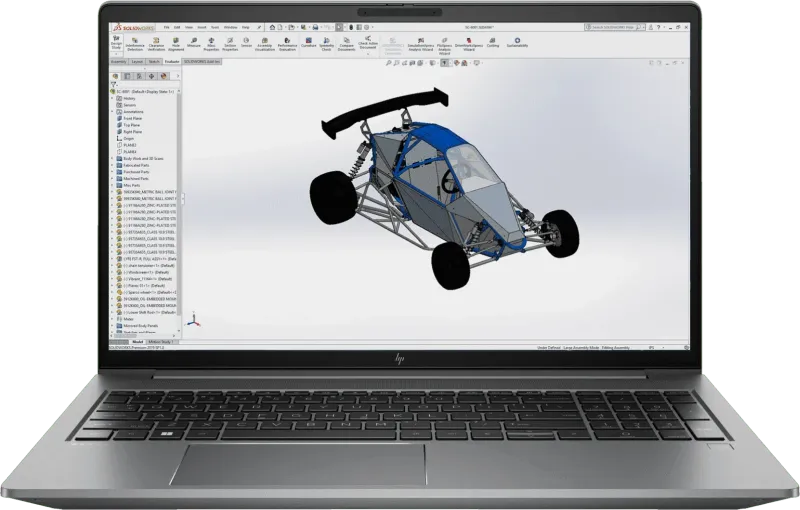Click the Open document icon
The width and height of the screenshot is (800, 510).
pyautogui.click(x=291, y=27)
